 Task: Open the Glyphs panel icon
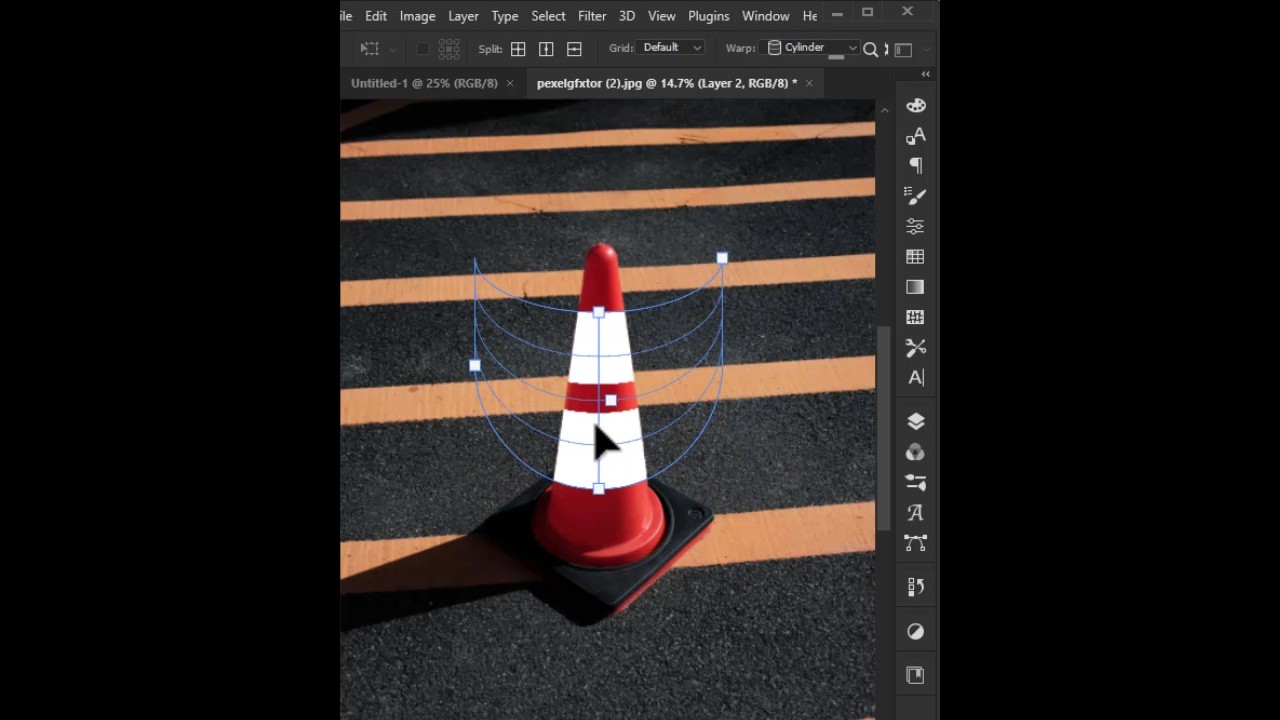click(x=916, y=513)
